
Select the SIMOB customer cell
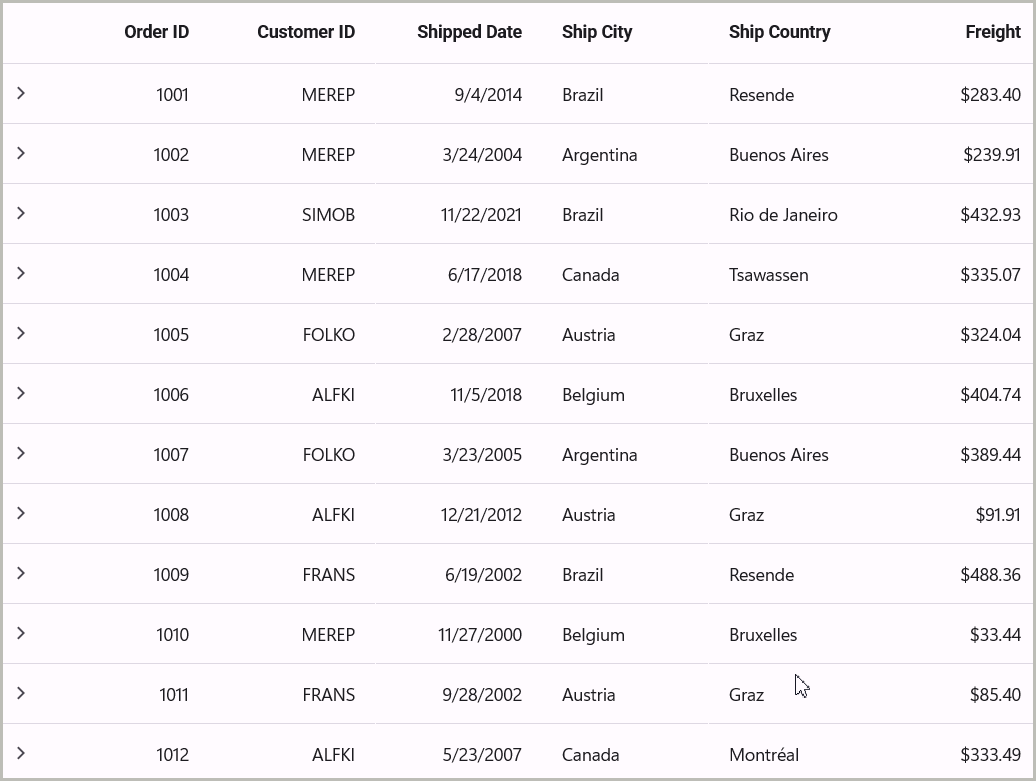[328, 215]
